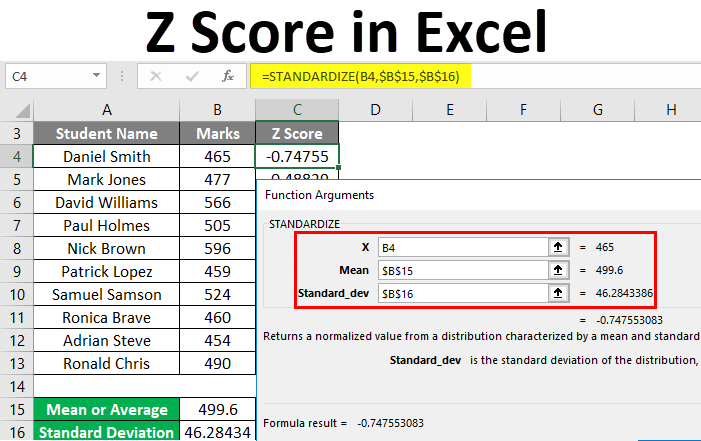Click Formula result value -0.747553083
701x441 pixels.
coord(390,423)
